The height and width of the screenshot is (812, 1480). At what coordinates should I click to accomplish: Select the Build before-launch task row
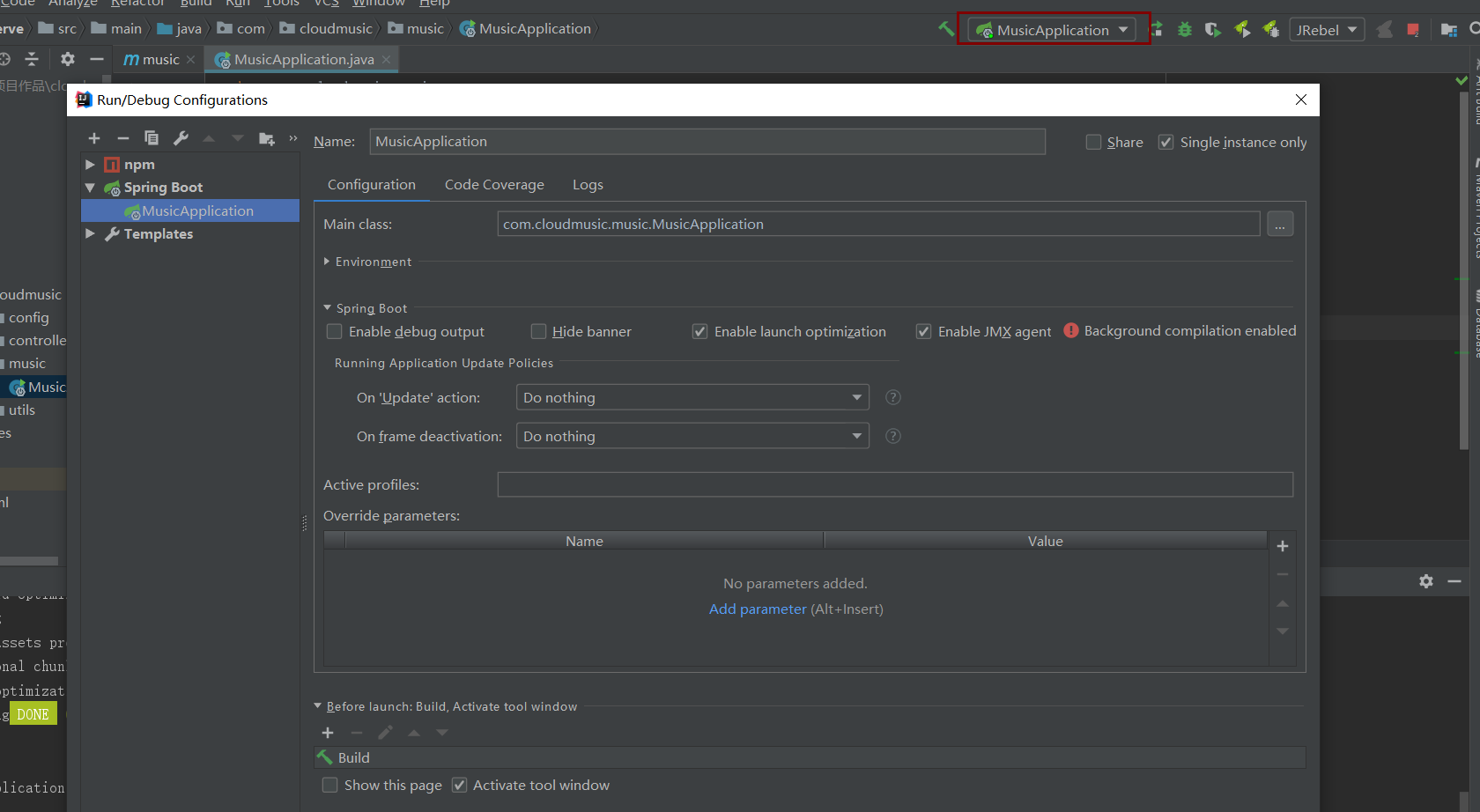[810, 757]
